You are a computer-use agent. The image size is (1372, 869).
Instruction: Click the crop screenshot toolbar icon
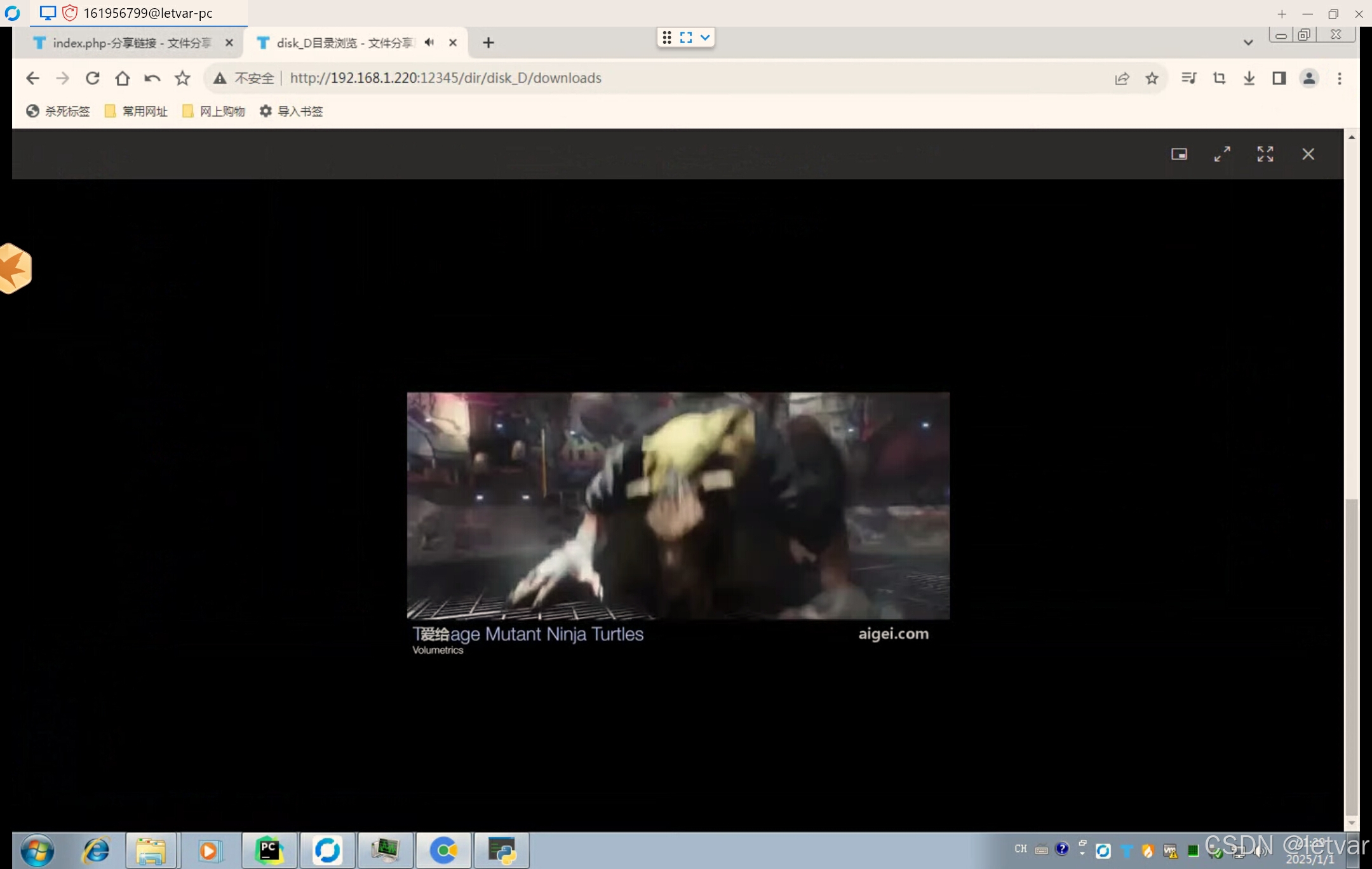(1219, 78)
